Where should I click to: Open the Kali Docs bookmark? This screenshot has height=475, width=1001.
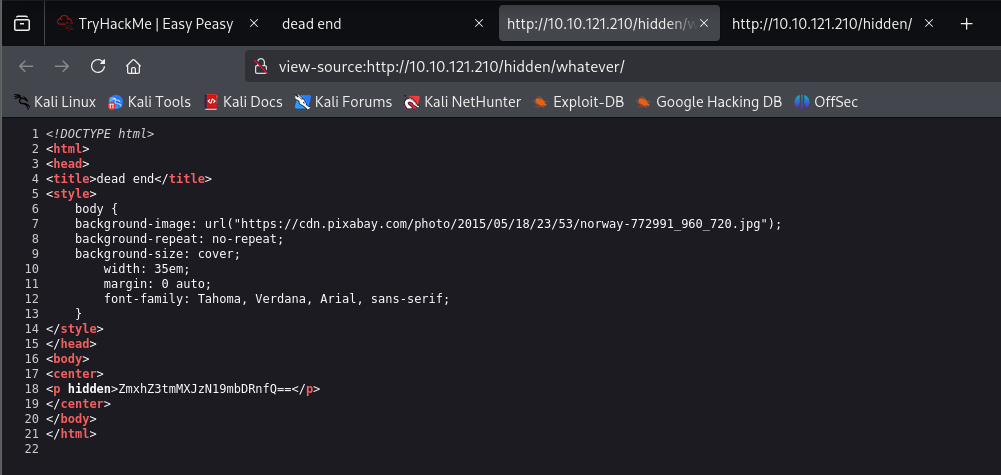point(243,101)
